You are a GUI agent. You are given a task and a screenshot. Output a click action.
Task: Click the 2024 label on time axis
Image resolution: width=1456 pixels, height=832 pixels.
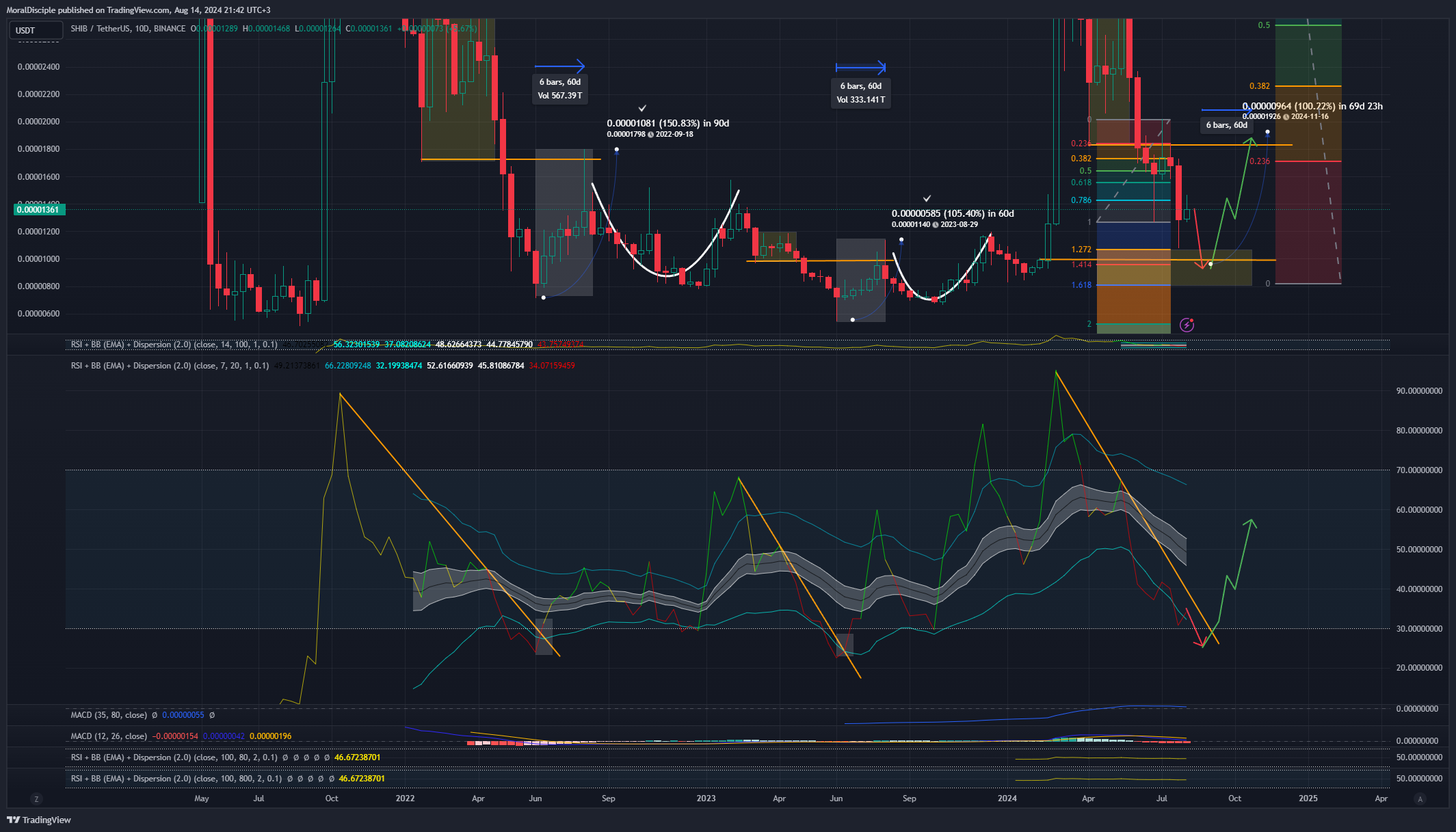[1007, 799]
